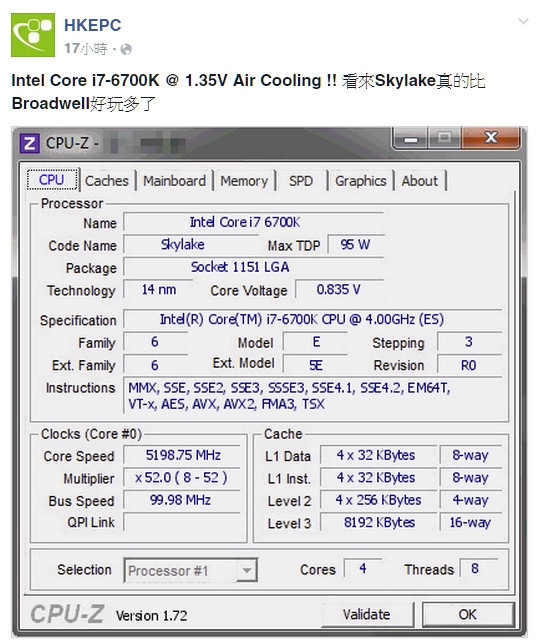Open the post timestamp 17小時

(x=86, y=49)
